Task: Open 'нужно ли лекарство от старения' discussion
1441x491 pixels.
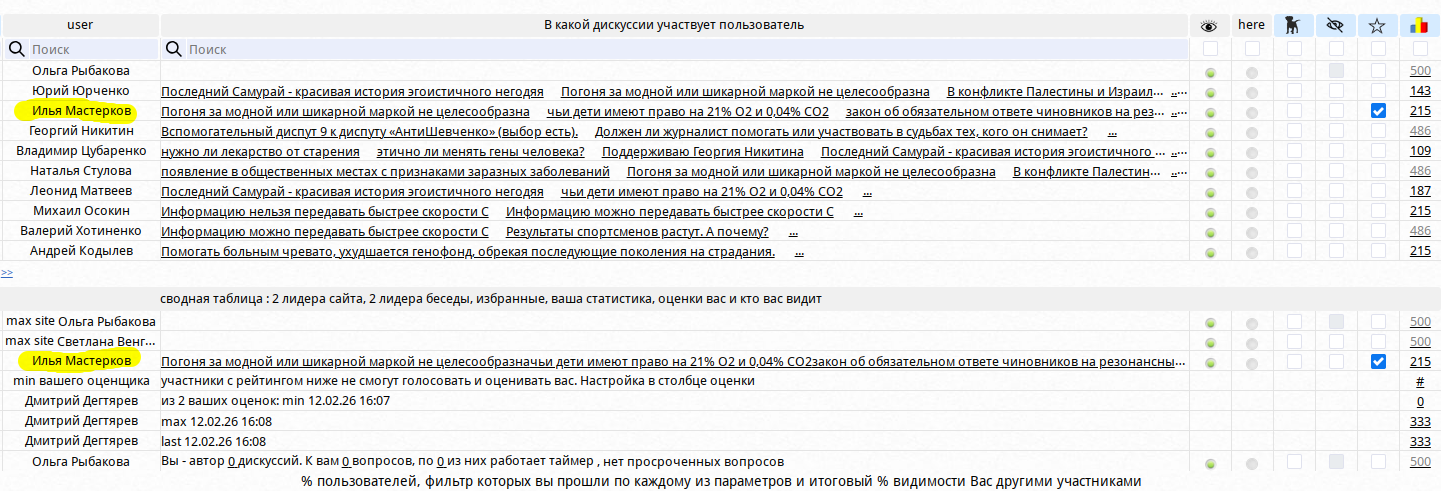Action: pos(260,152)
